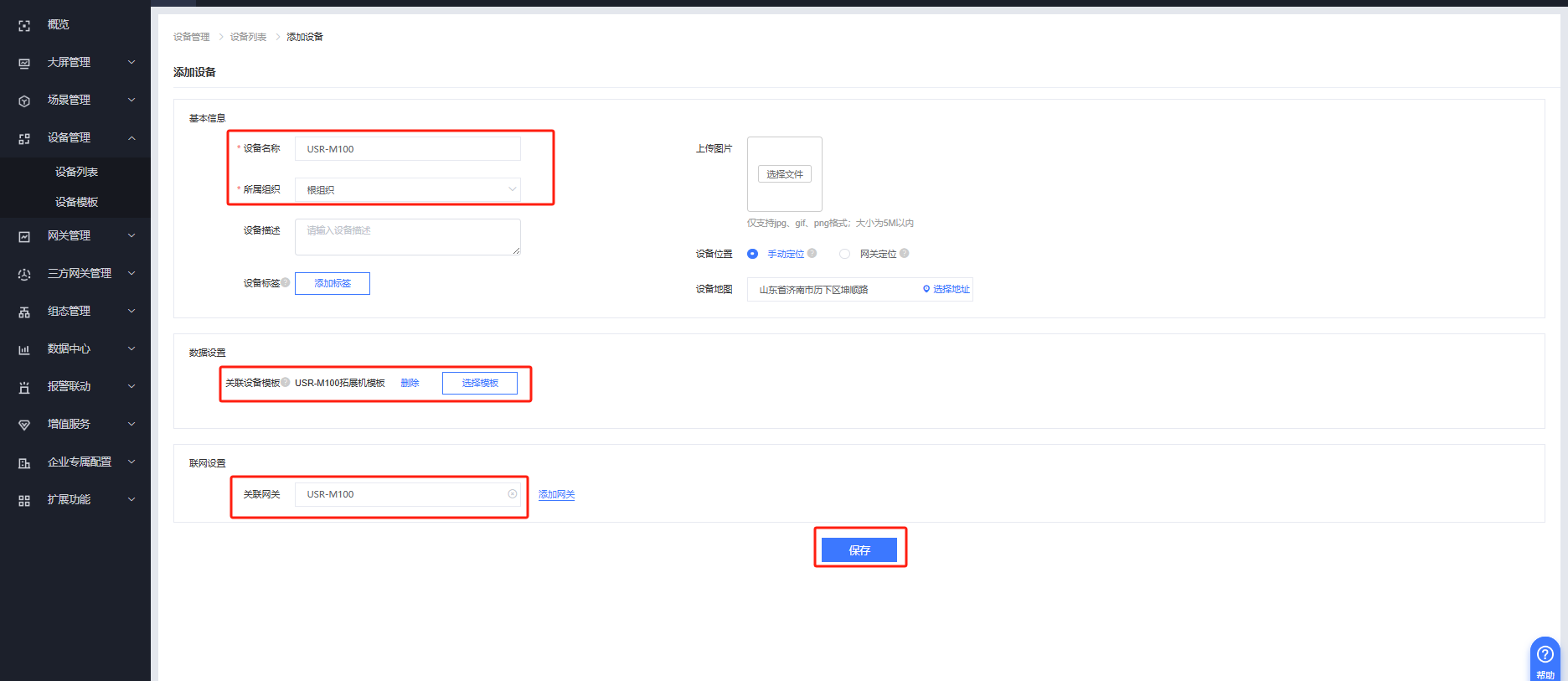This screenshot has width=1568, height=681.
Task: Click the 删除 link beside the template
Action: pos(410,383)
